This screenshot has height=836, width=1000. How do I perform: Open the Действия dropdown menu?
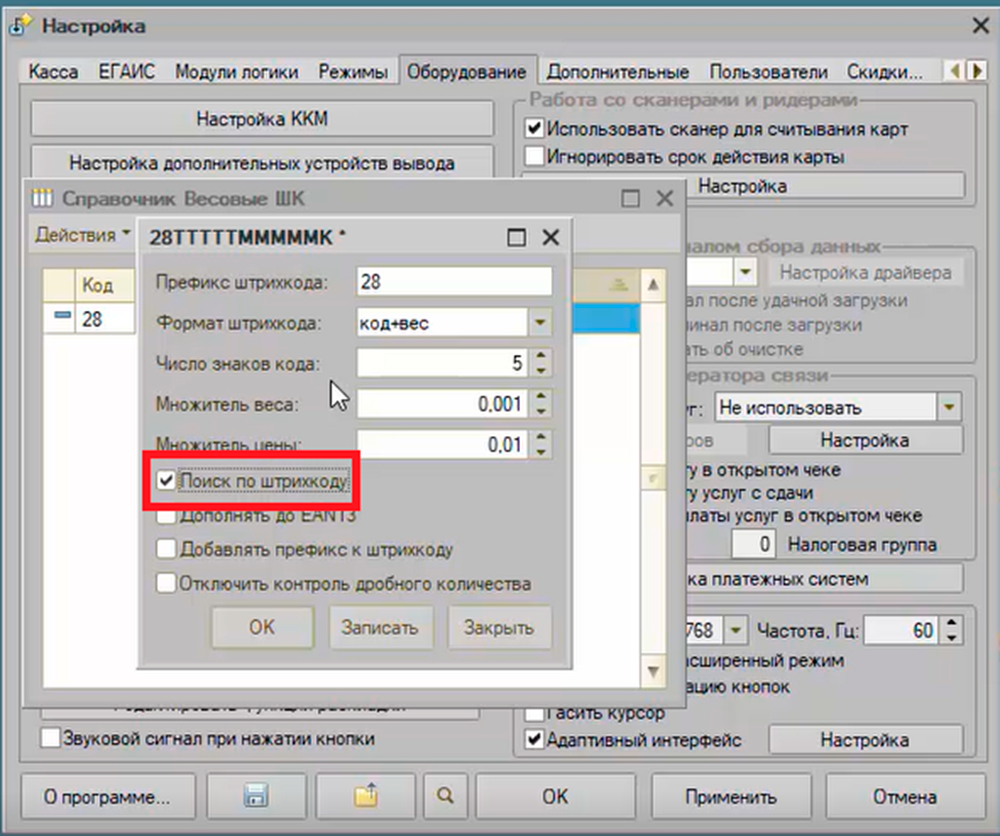tap(84, 235)
